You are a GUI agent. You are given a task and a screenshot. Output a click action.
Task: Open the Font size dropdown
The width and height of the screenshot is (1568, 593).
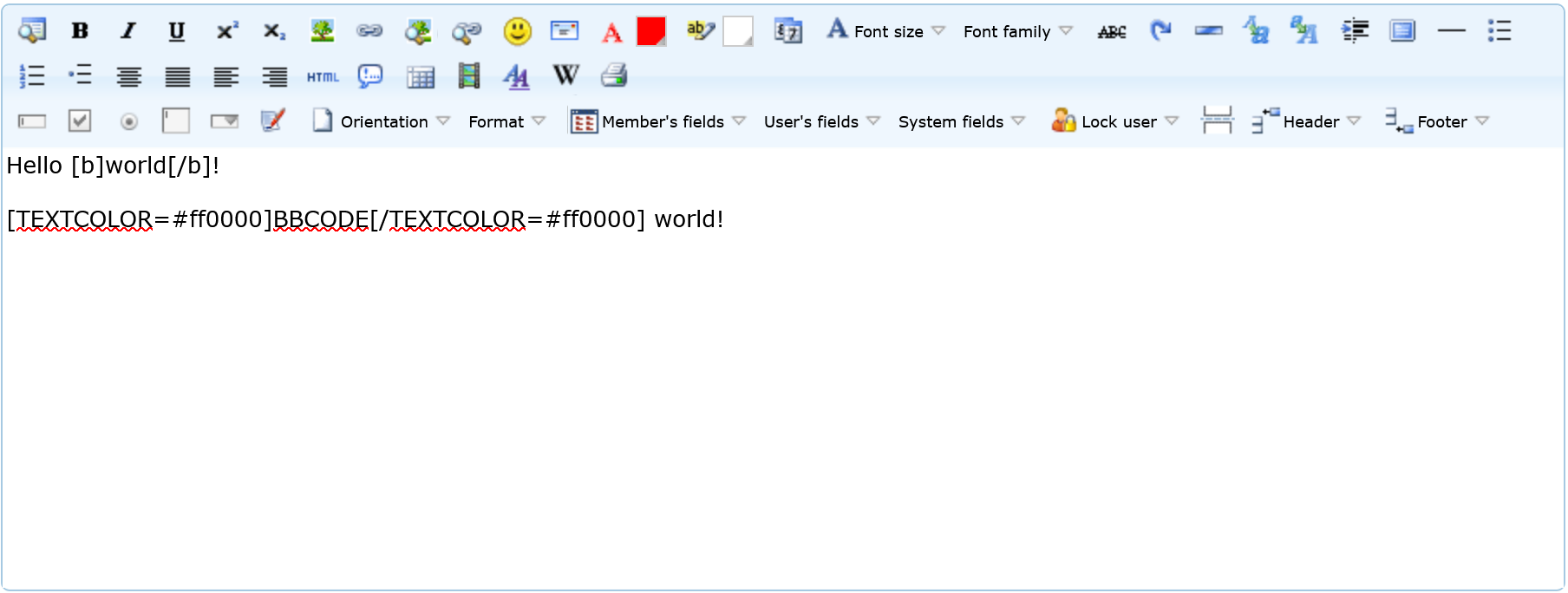[886, 31]
